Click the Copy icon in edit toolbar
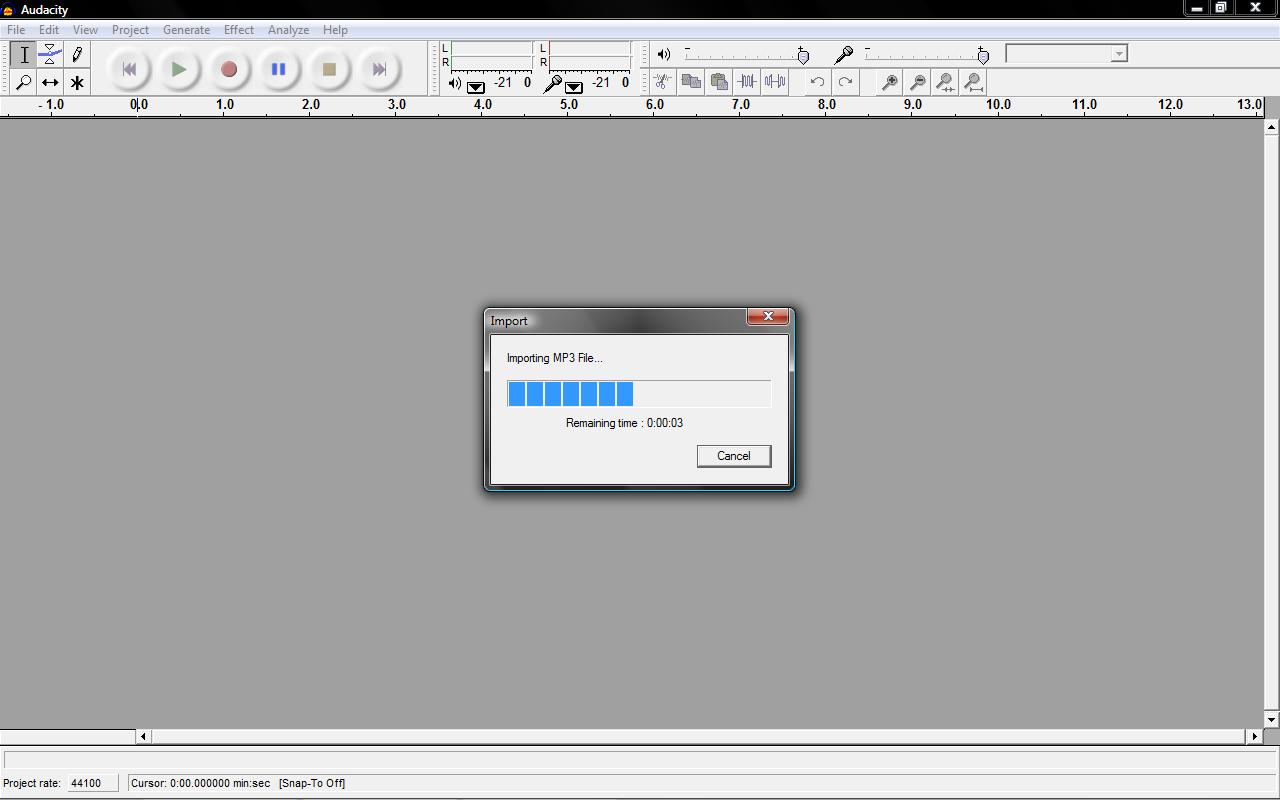 (x=691, y=82)
